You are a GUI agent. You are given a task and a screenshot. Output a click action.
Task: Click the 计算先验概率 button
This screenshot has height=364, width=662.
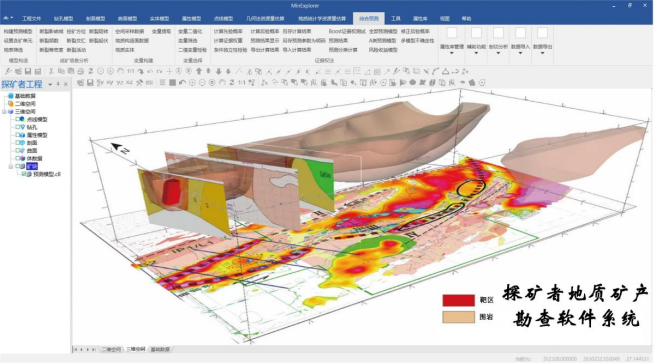click(x=228, y=31)
